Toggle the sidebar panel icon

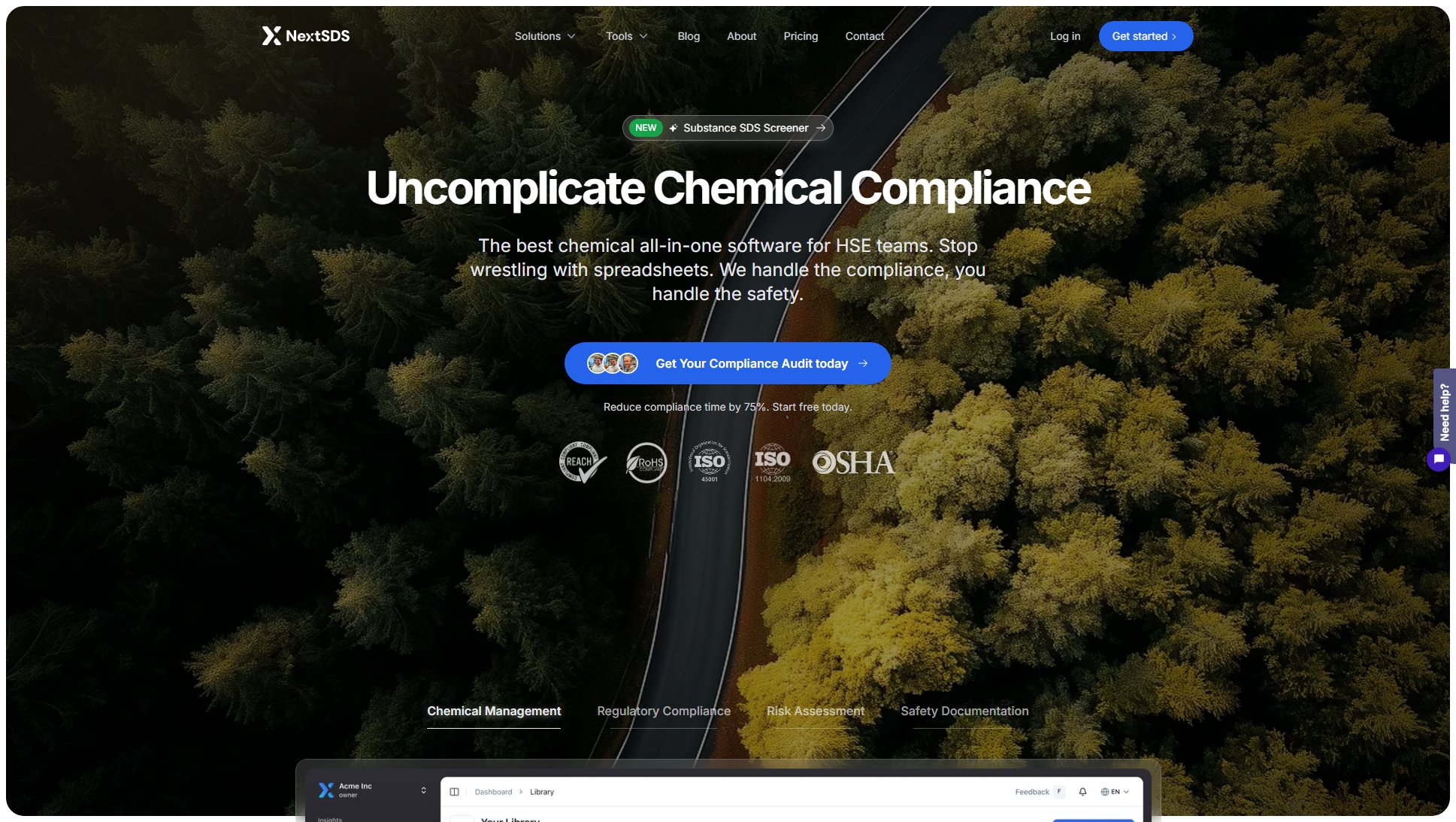[454, 792]
